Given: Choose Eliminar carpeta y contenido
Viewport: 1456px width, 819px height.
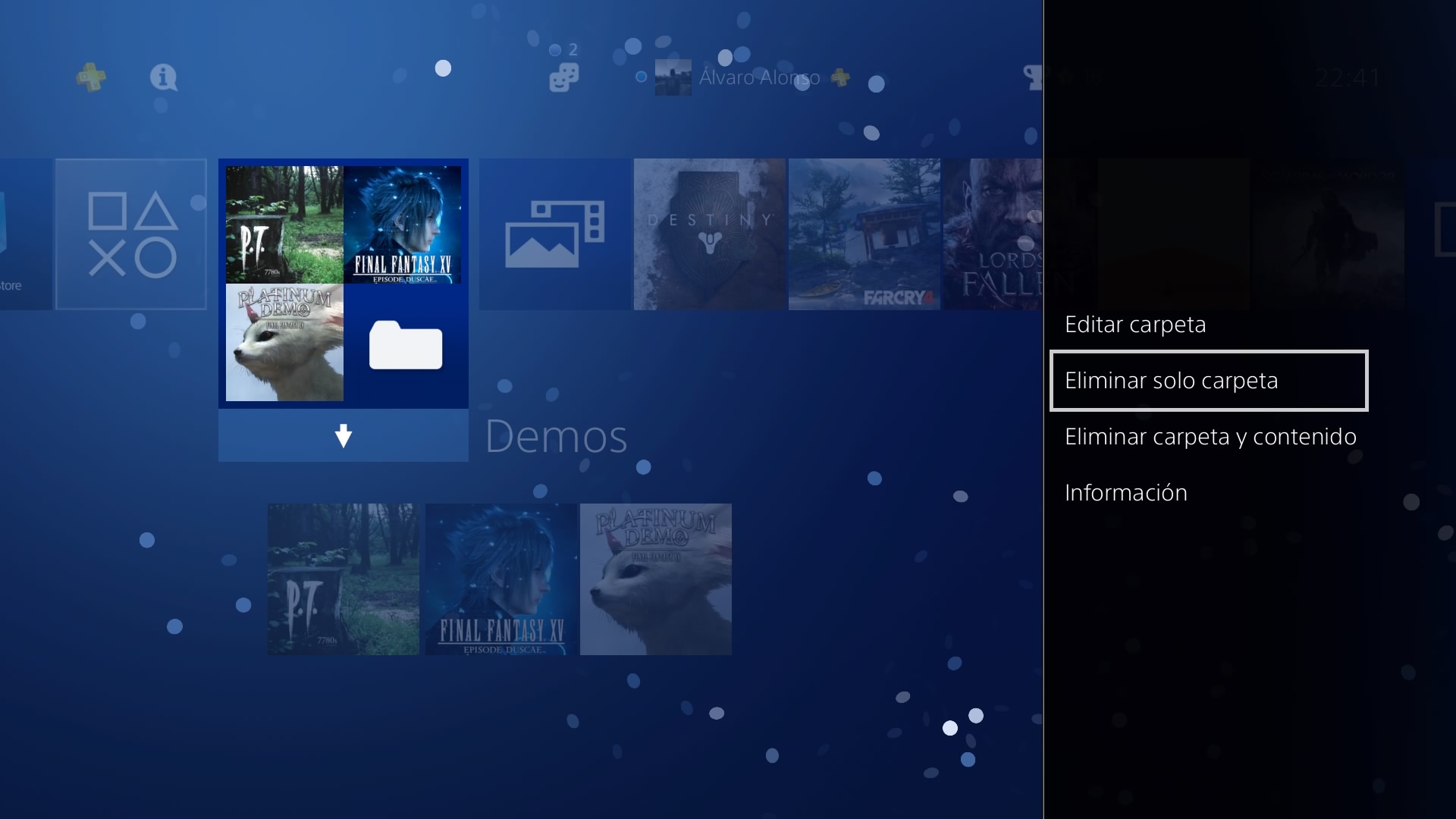Looking at the screenshot, I should tap(1210, 437).
